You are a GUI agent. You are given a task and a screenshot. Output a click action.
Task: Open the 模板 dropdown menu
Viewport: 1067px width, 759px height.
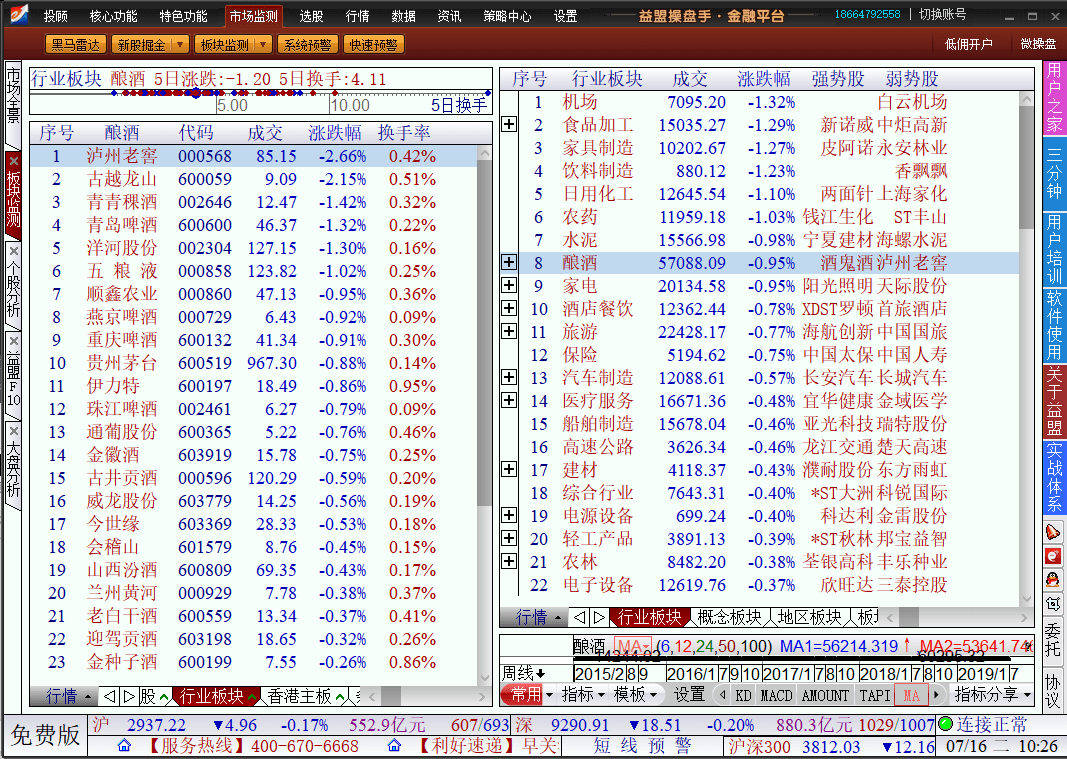tap(635, 694)
